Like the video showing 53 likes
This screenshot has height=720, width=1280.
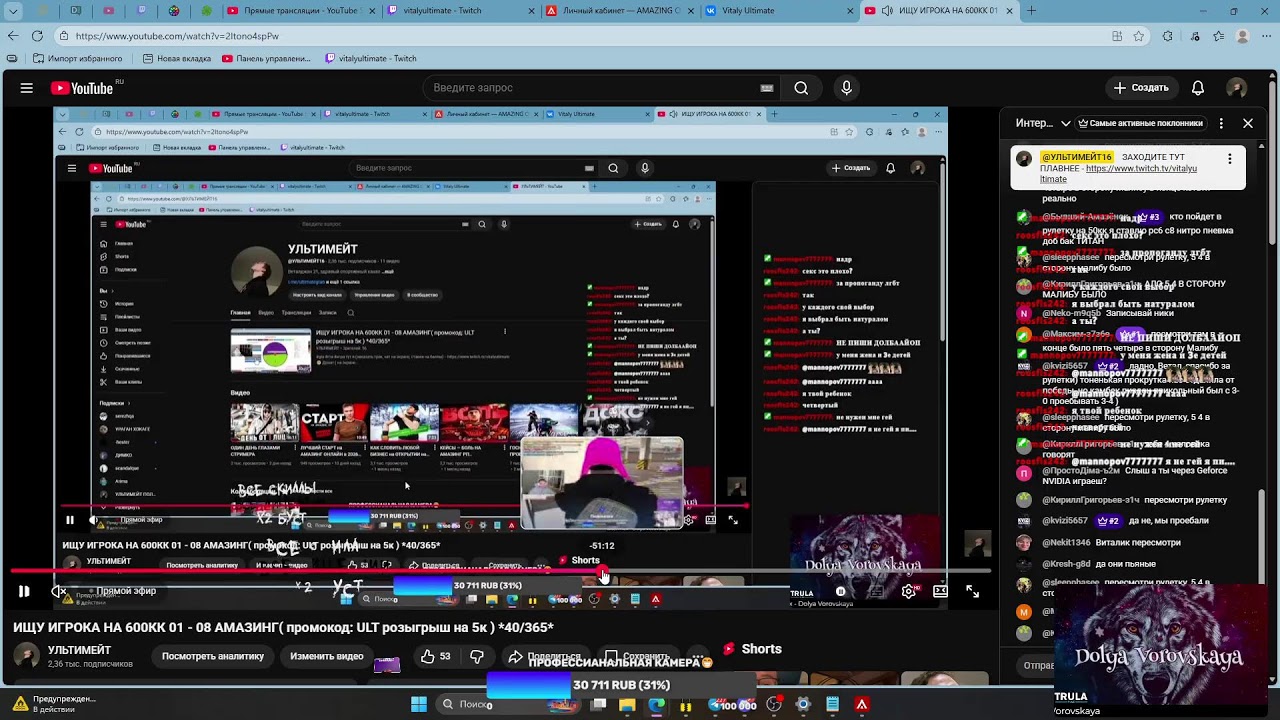[x=435, y=656]
